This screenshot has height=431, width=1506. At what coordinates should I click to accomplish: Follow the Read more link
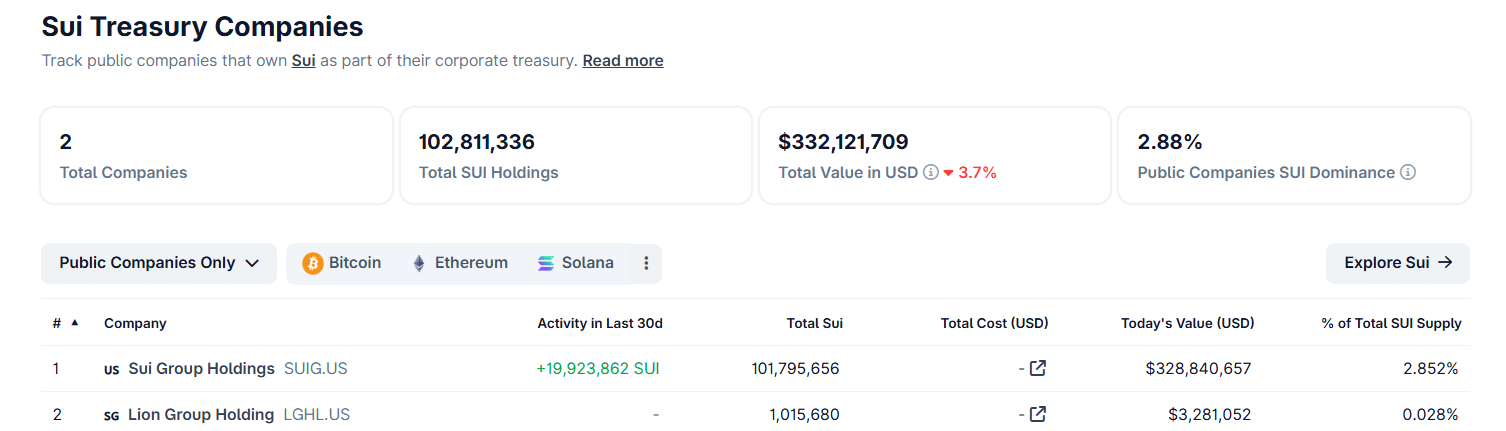[x=623, y=61]
